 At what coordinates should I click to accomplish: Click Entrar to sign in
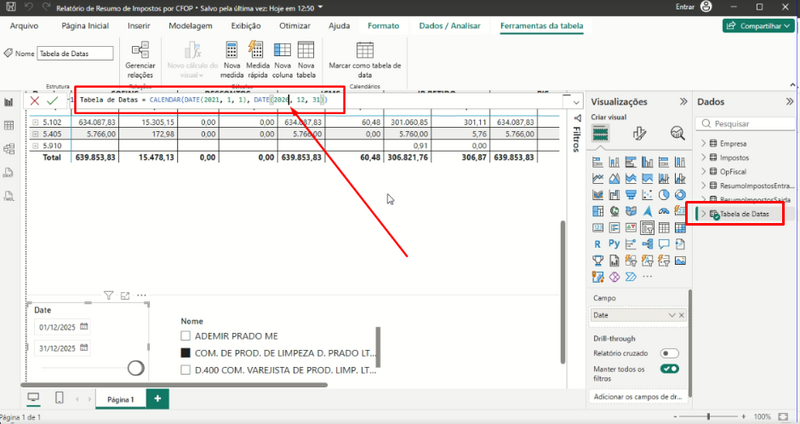coord(685,7)
